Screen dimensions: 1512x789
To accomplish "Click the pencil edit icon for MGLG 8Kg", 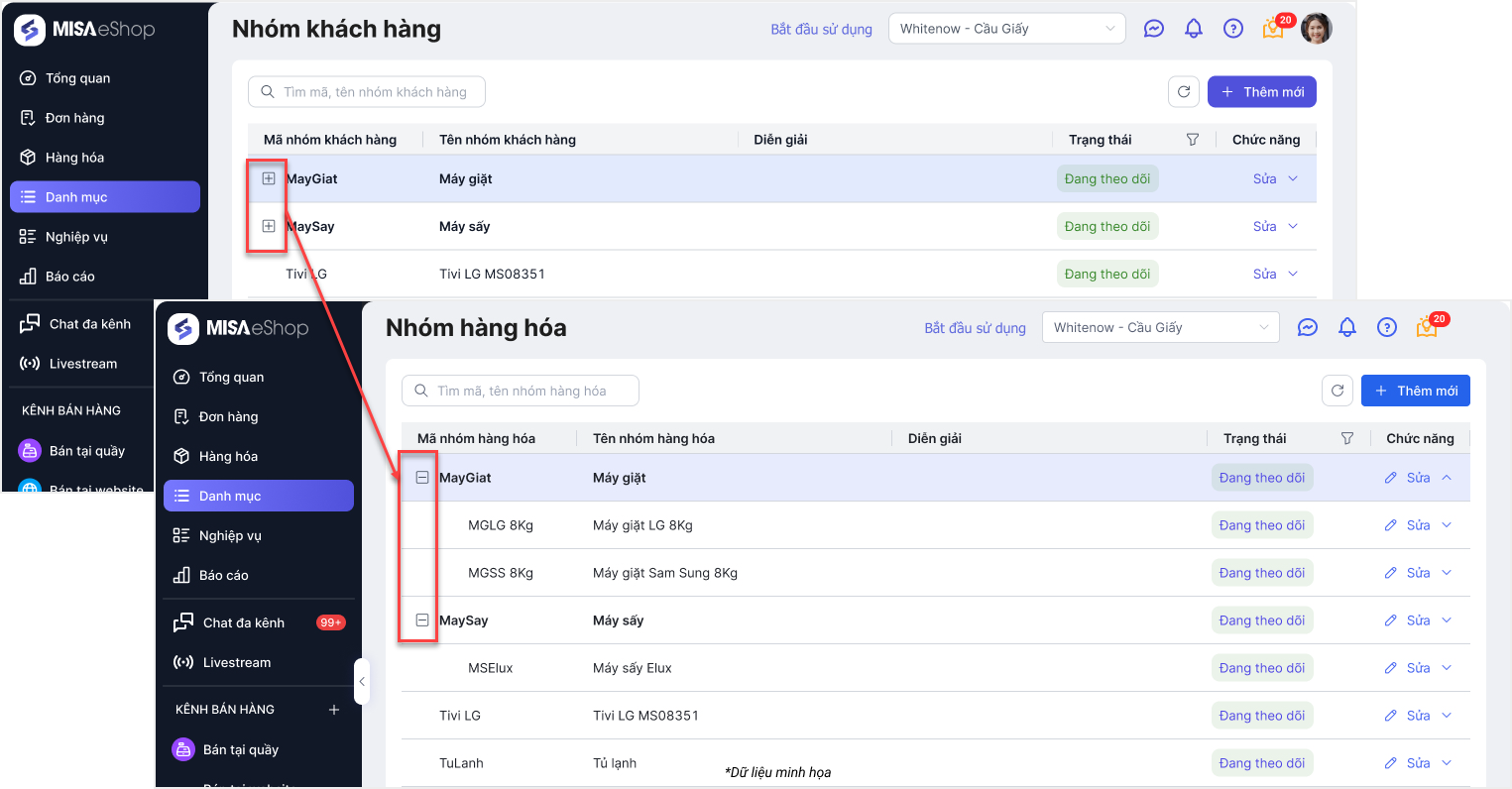I will pos(1391,525).
